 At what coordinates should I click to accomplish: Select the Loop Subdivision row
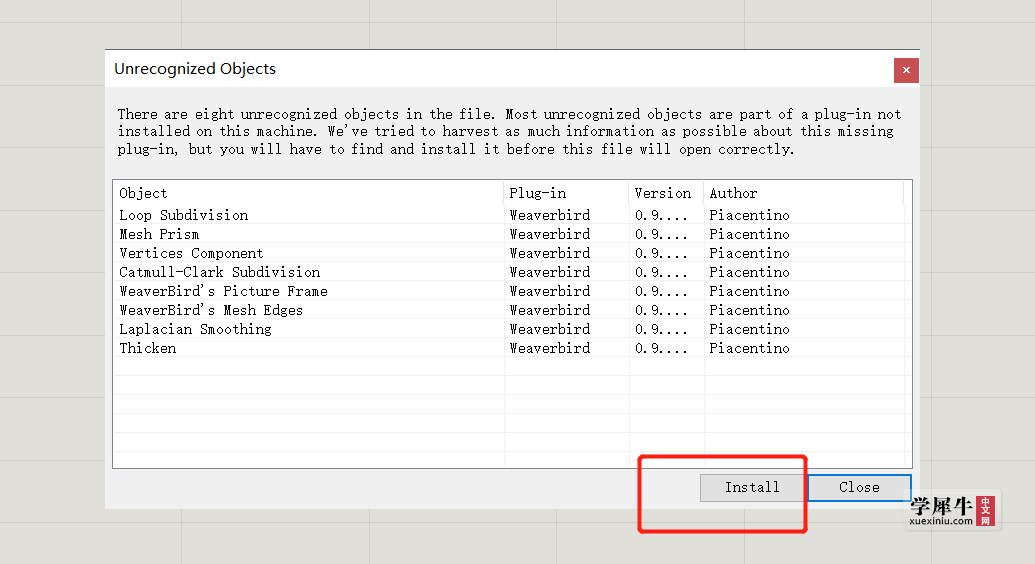pos(512,215)
